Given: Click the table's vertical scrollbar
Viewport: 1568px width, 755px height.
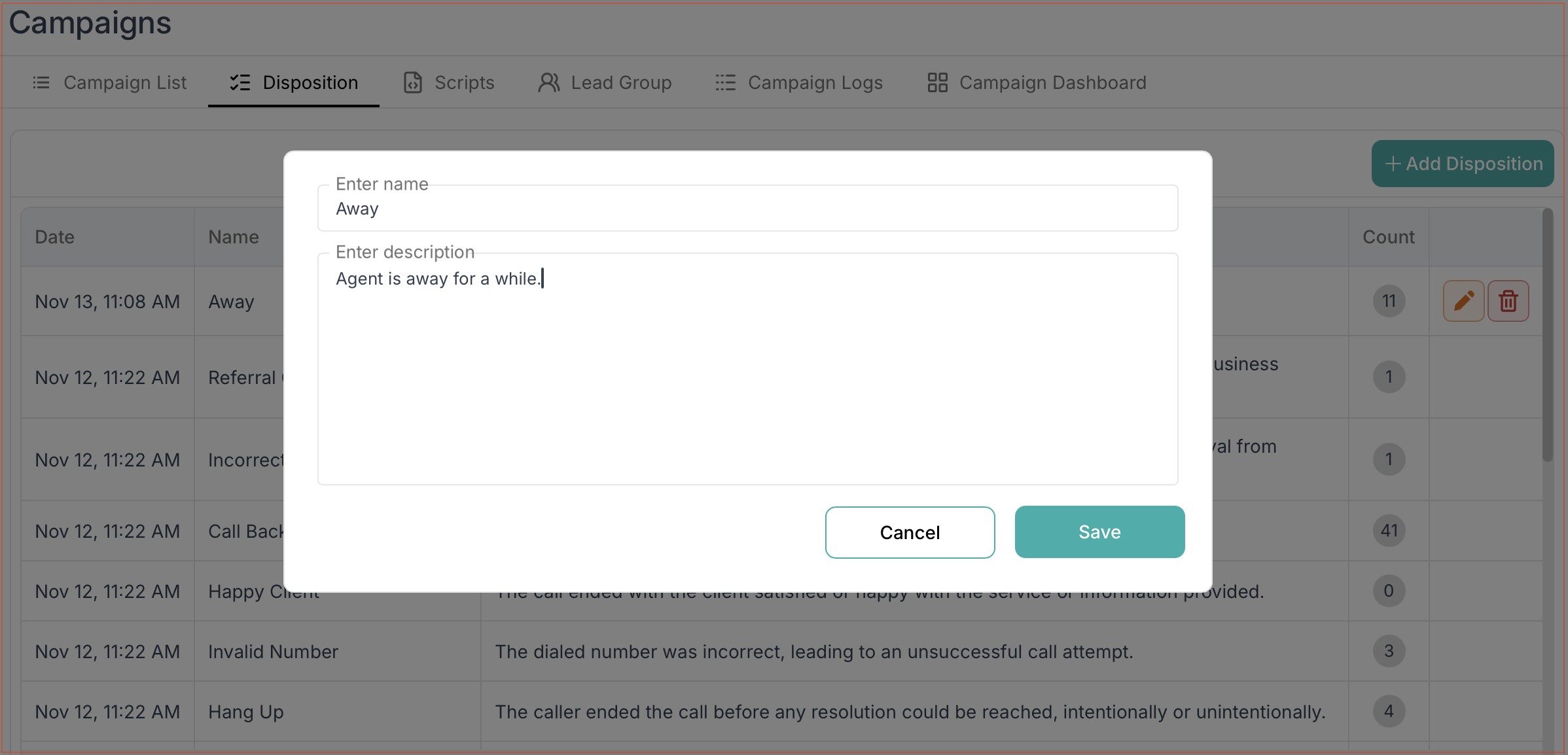Looking at the screenshot, I should [1547, 334].
